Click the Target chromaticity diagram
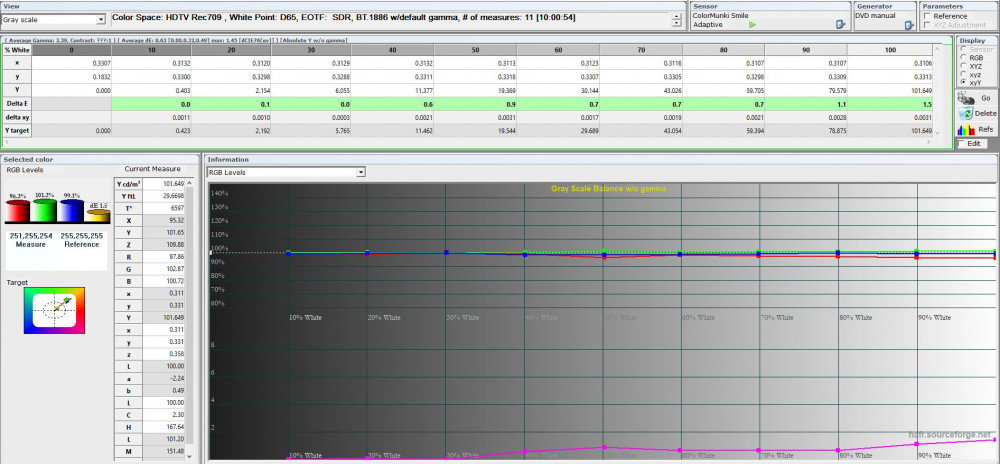 coord(55,309)
